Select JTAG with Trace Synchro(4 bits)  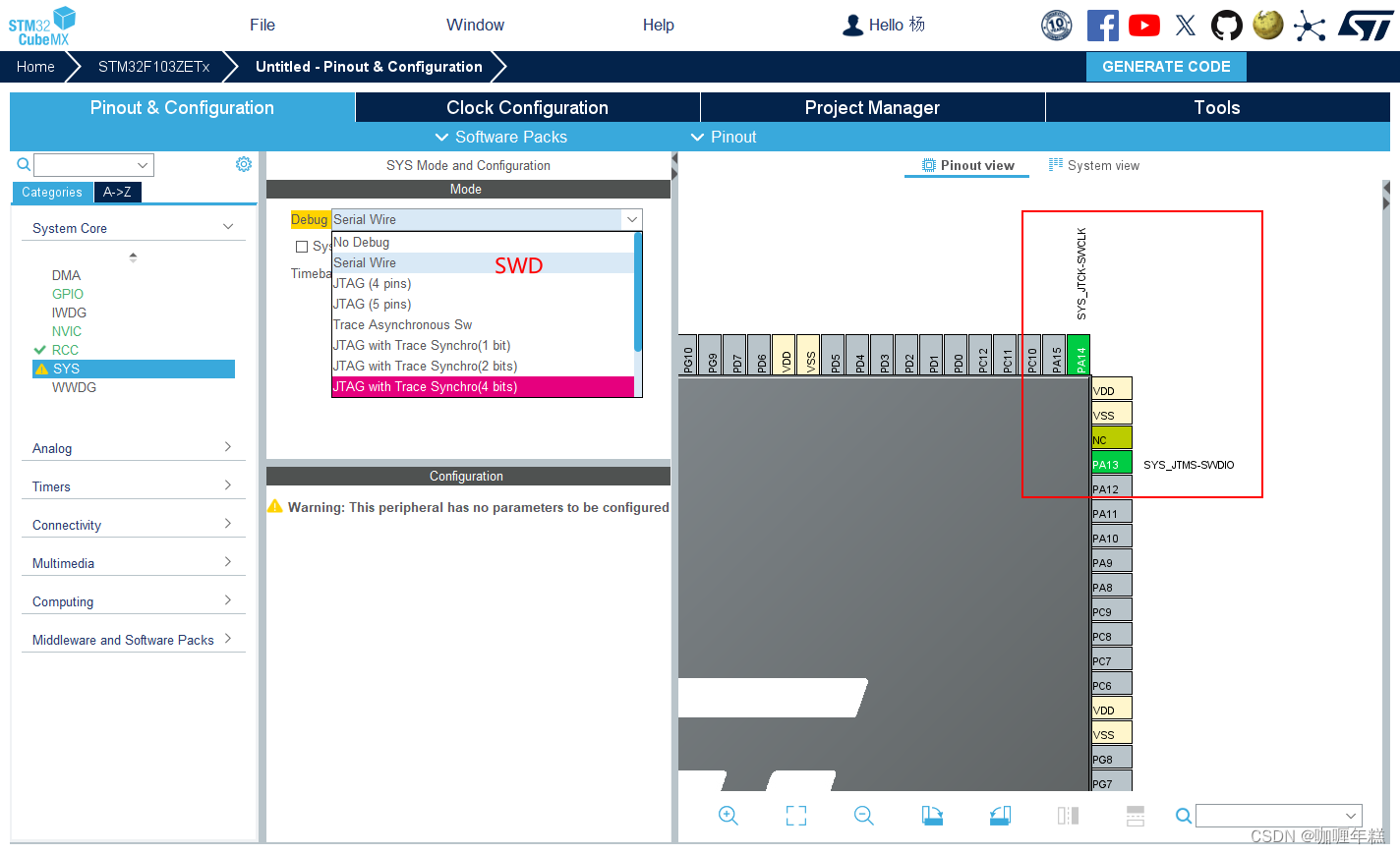pos(484,386)
